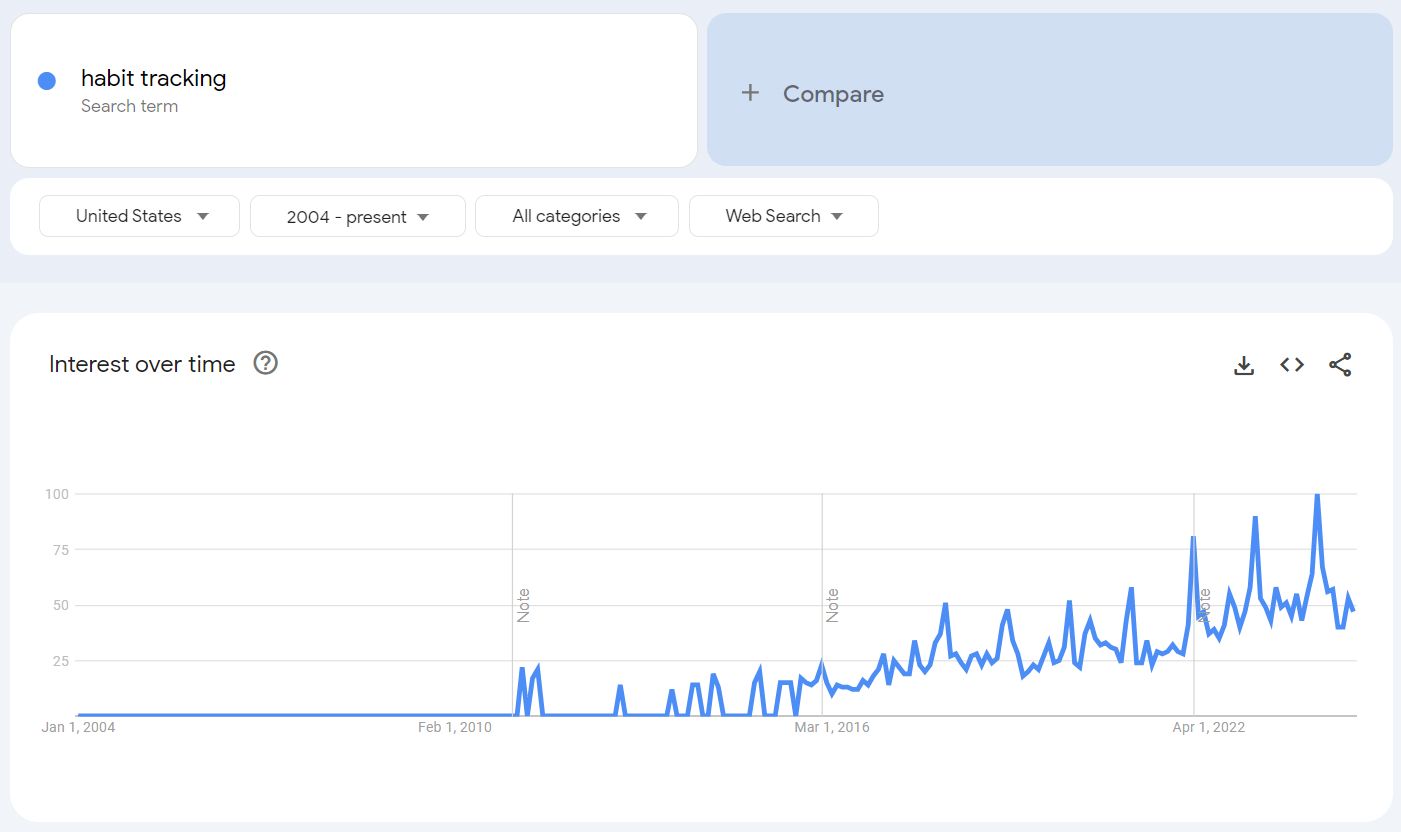This screenshot has height=832, width=1401.
Task: Edit the habit tracking search term
Action: tap(154, 79)
